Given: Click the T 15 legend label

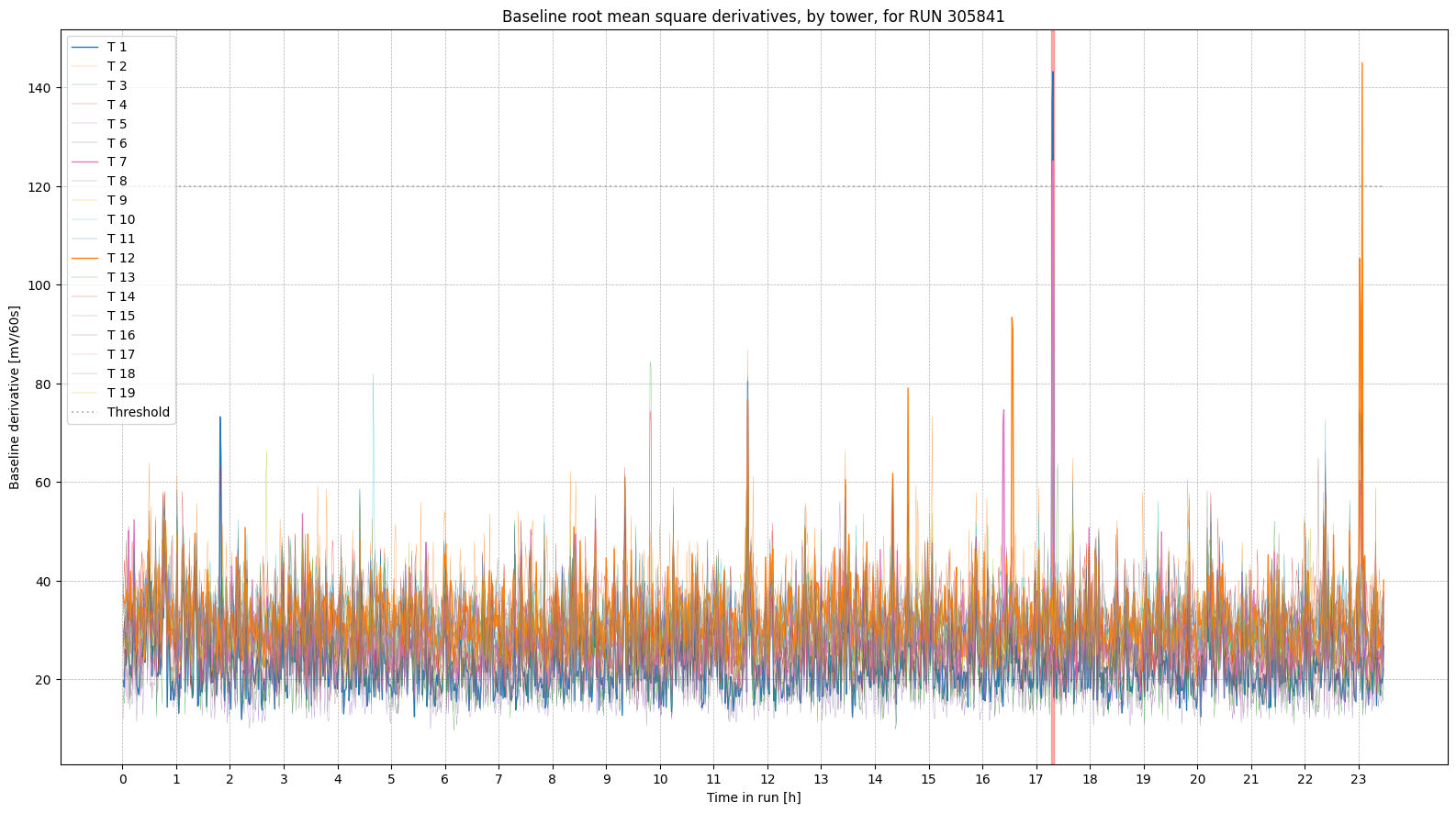Looking at the screenshot, I should [121, 316].
